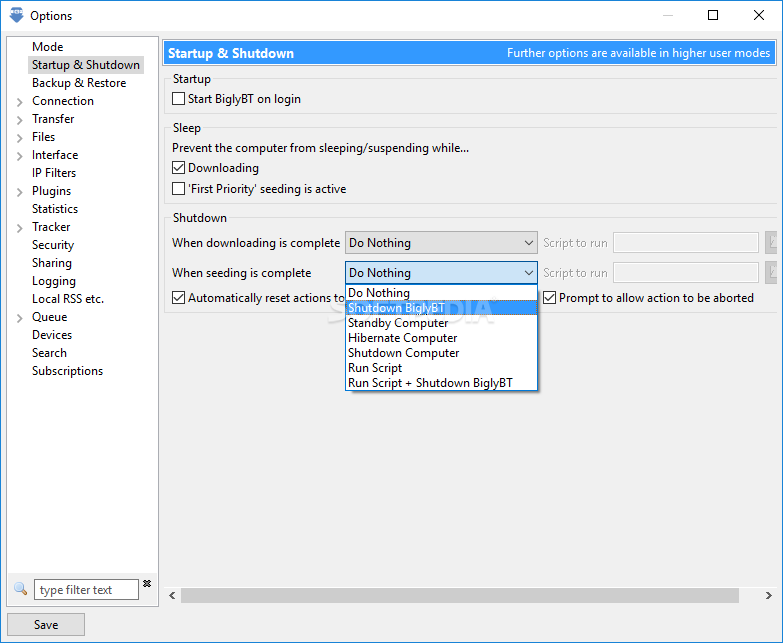The height and width of the screenshot is (643, 783).
Task: Enable Start BiglyBT on login checkbox
Action: click(178, 99)
